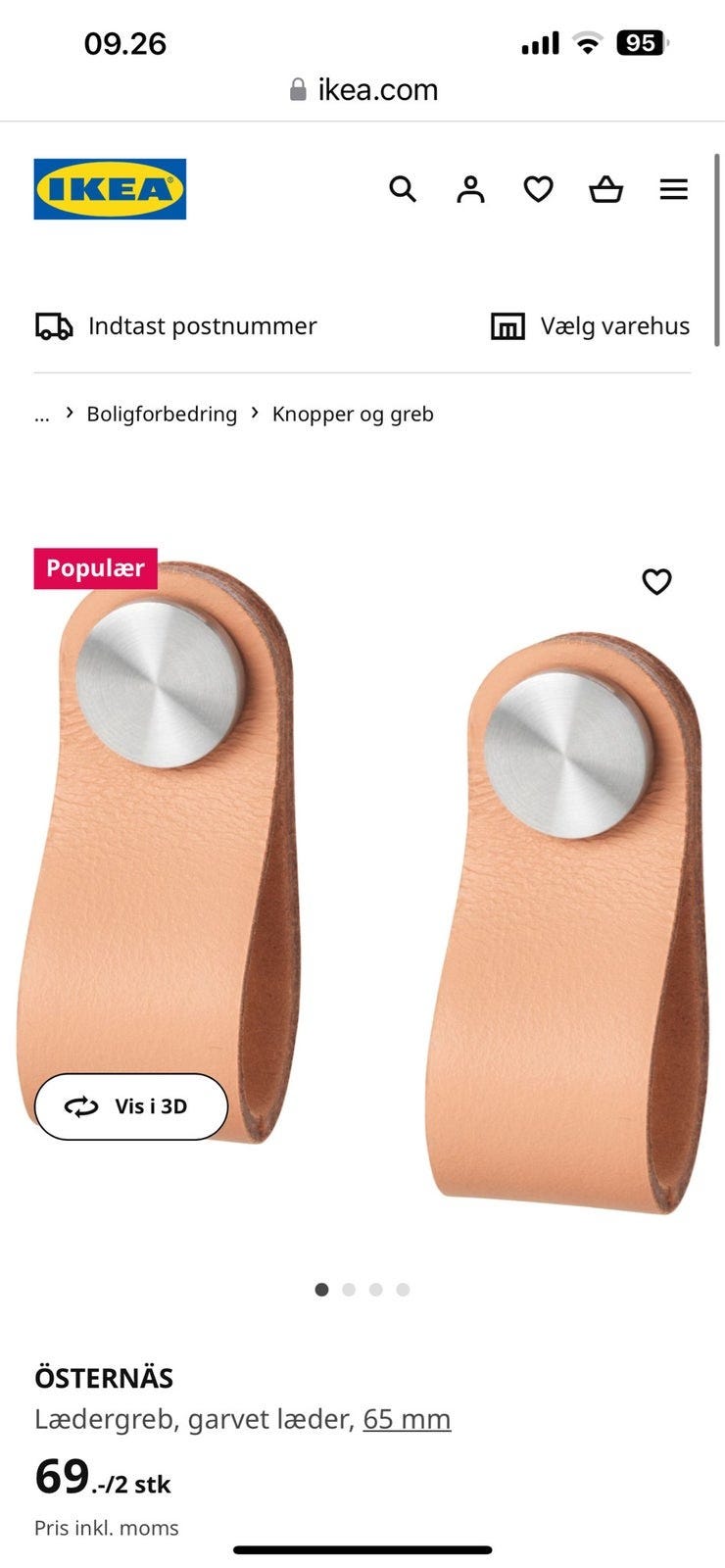The image size is (725, 1568).
Task: Tap the delivery truck icon
Action: click(x=54, y=326)
